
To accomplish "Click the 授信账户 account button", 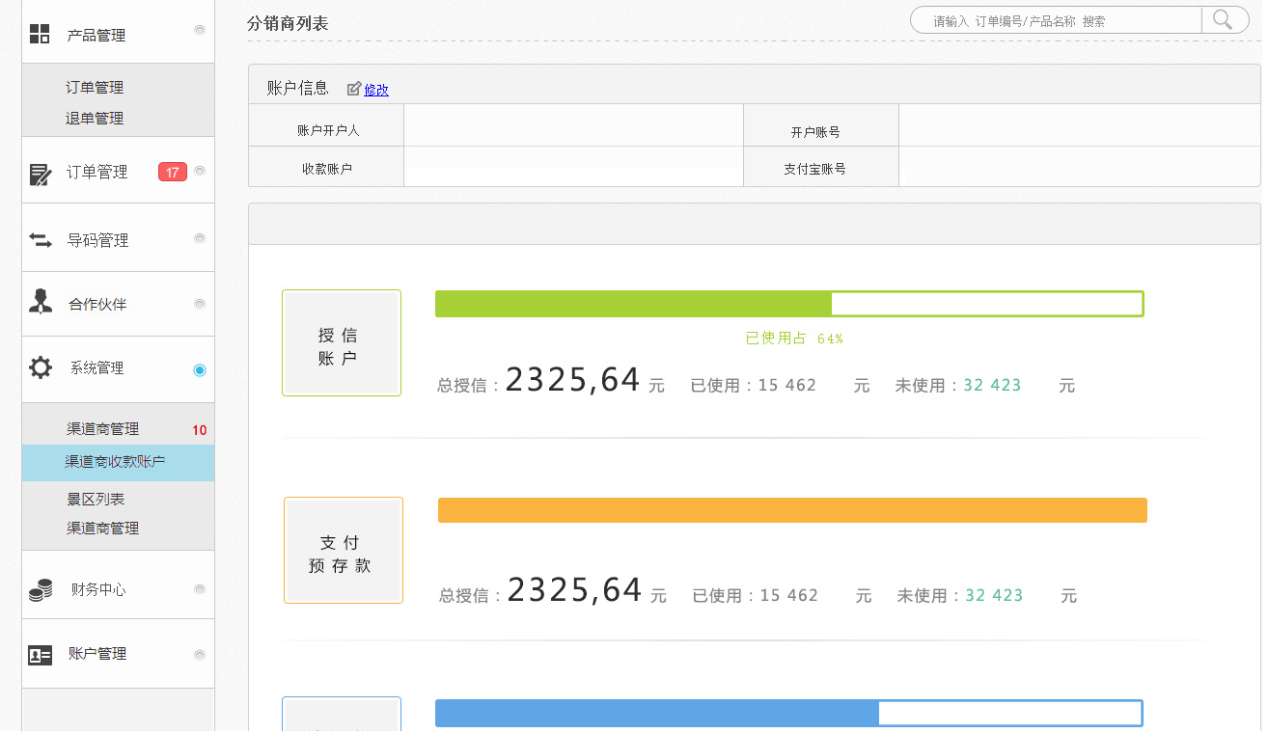I will click(x=341, y=343).
